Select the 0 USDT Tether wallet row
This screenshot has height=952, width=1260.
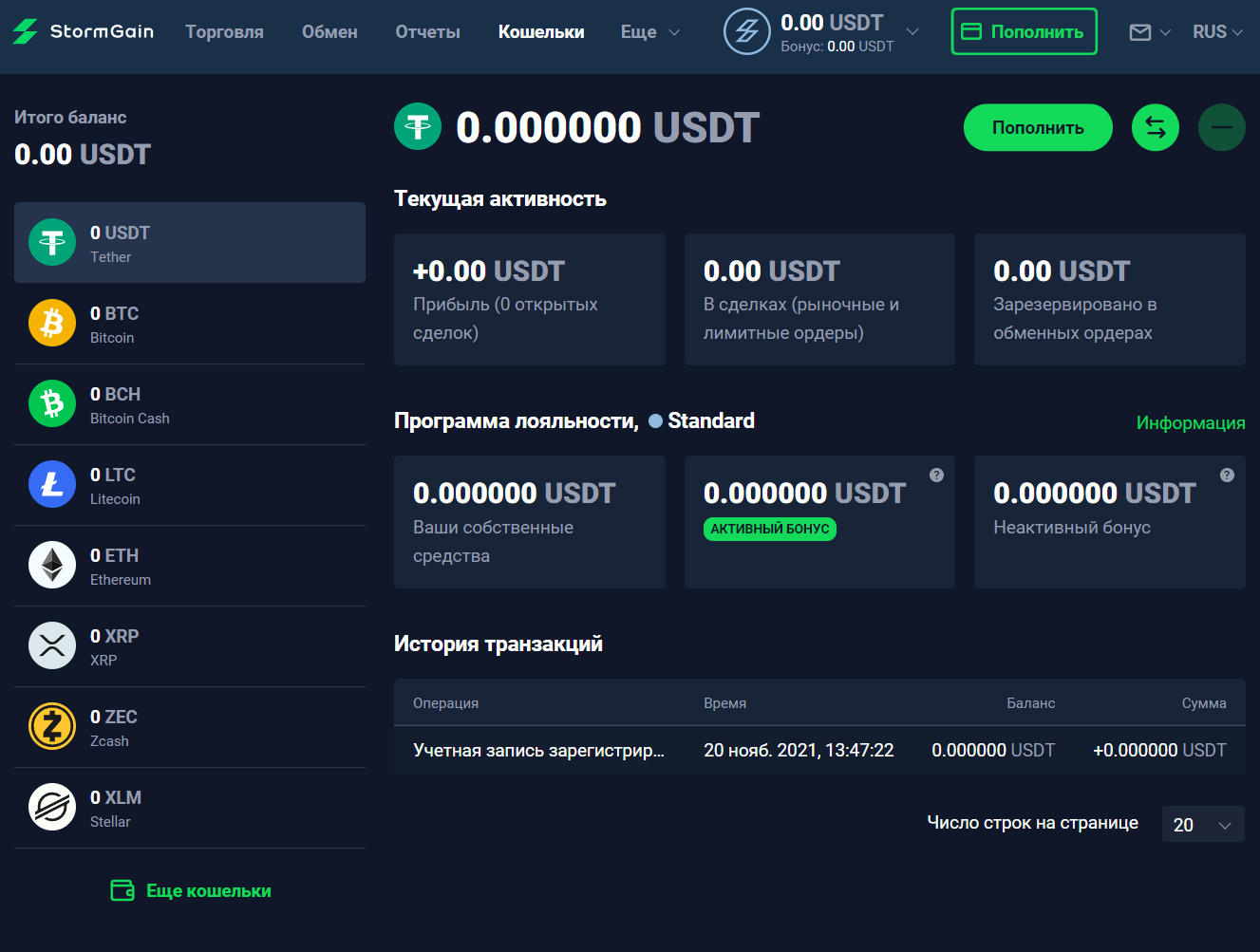pyautogui.click(x=190, y=242)
